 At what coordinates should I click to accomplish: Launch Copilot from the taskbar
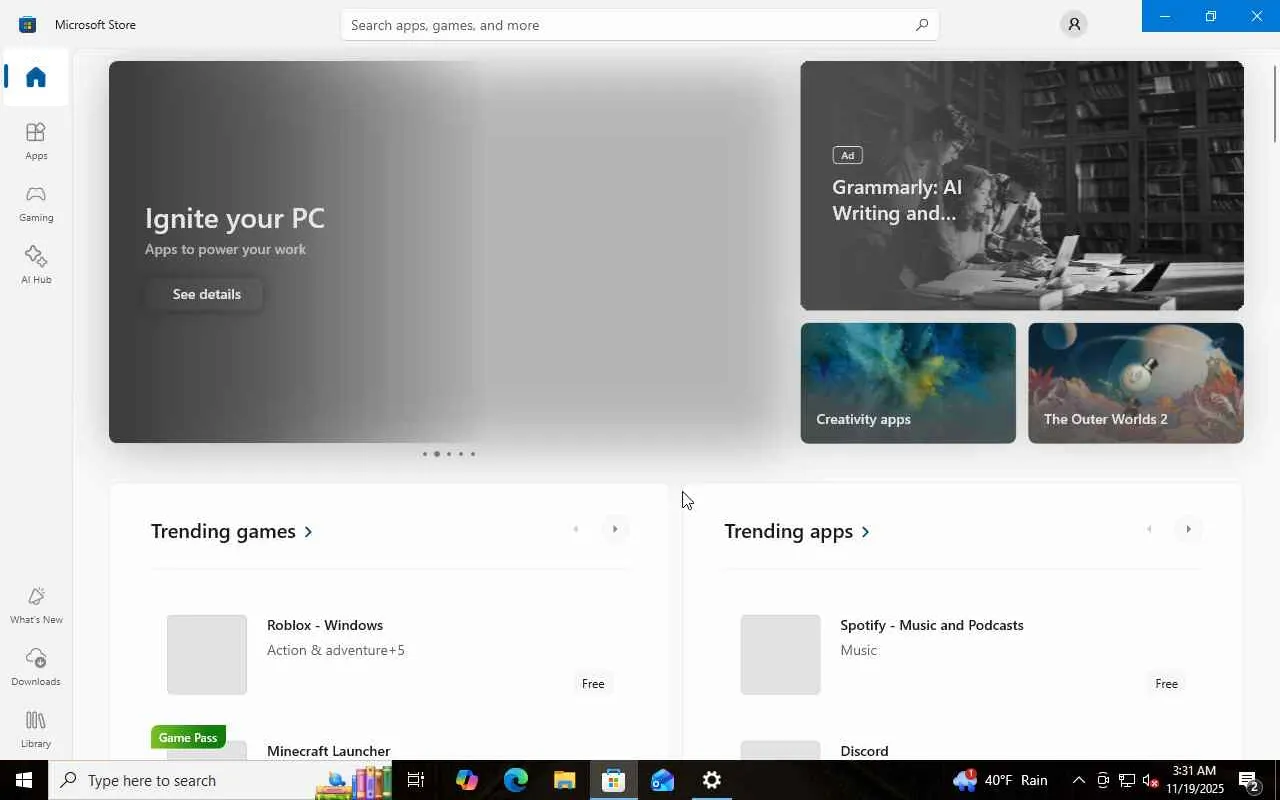466,780
